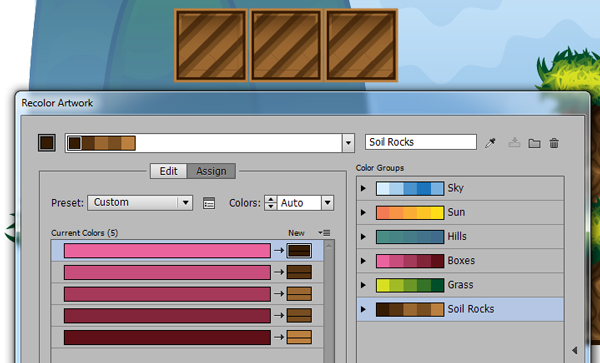Image resolution: width=600 pixels, height=363 pixels.
Task: Open the Preset dropdown set to Custom
Action: click(140, 203)
